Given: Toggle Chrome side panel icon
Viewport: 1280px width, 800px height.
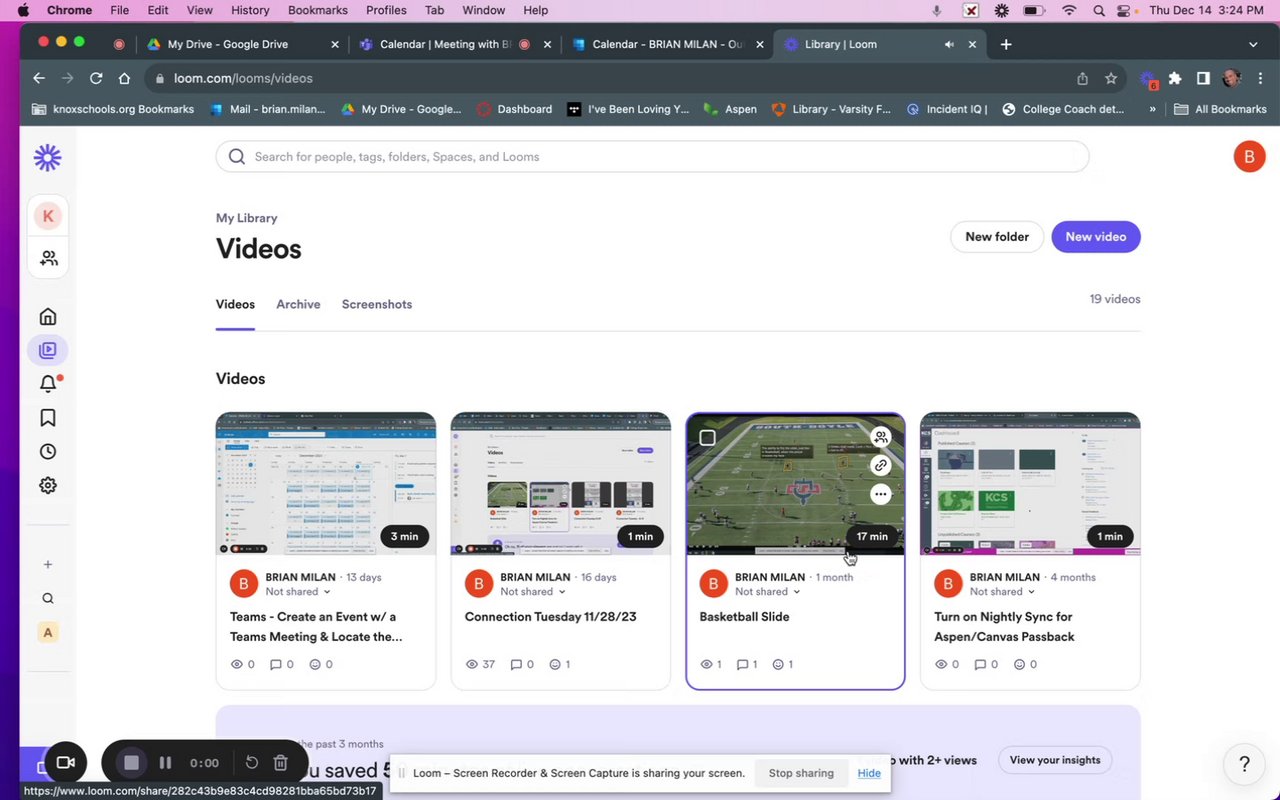Looking at the screenshot, I should 1203,78.
